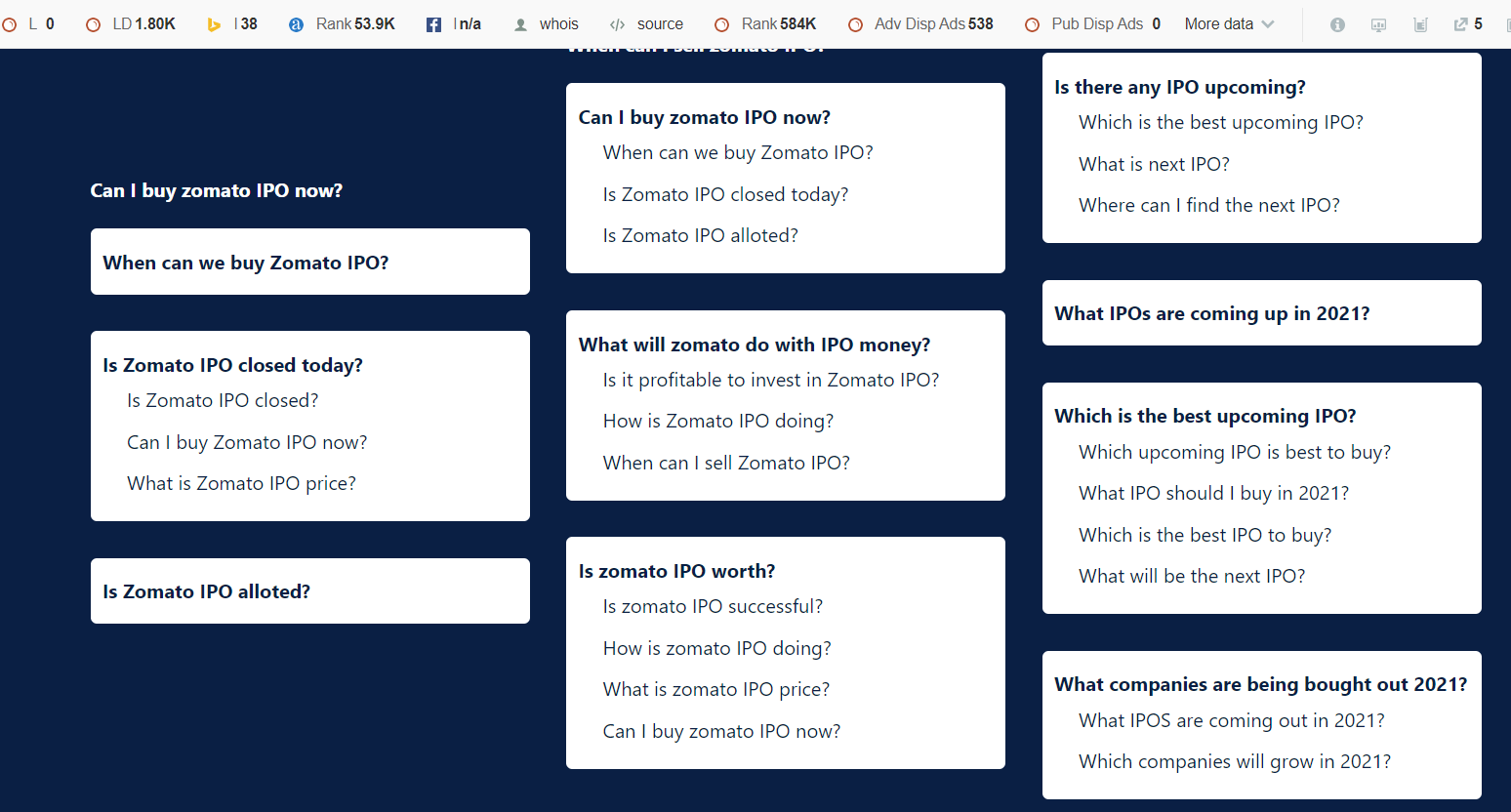Screen dimensions: 1511x812
Task: Click the Adv Disp Ads 538 icon
Action: (855, 24)
